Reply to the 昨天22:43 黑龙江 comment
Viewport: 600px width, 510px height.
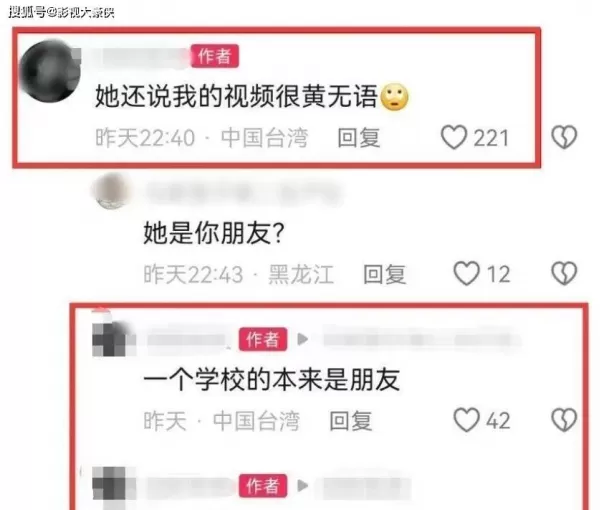[385, 274]
